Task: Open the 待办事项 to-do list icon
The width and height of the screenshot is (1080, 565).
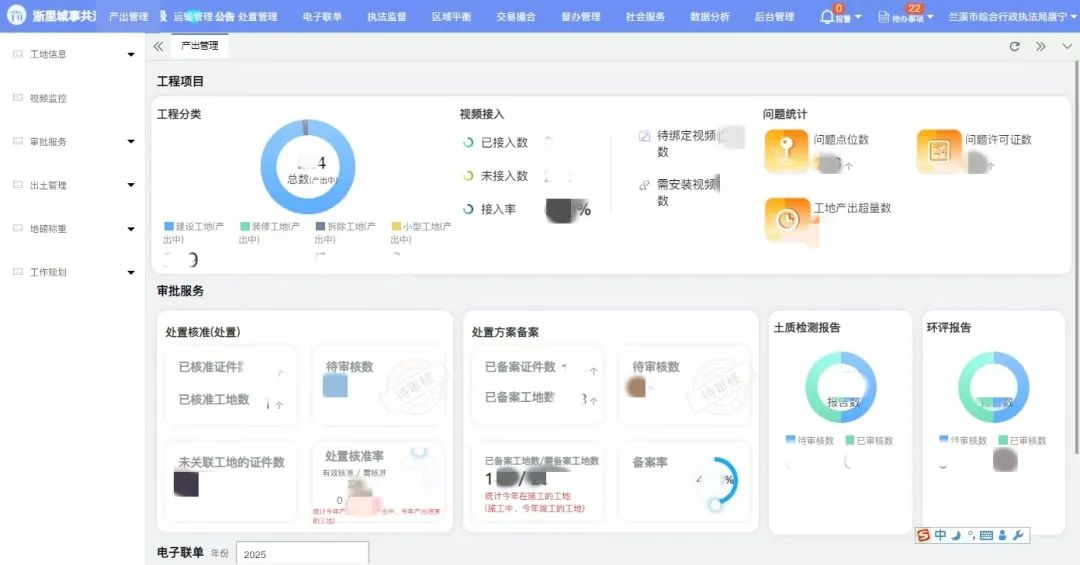Action: pos(884,17)
